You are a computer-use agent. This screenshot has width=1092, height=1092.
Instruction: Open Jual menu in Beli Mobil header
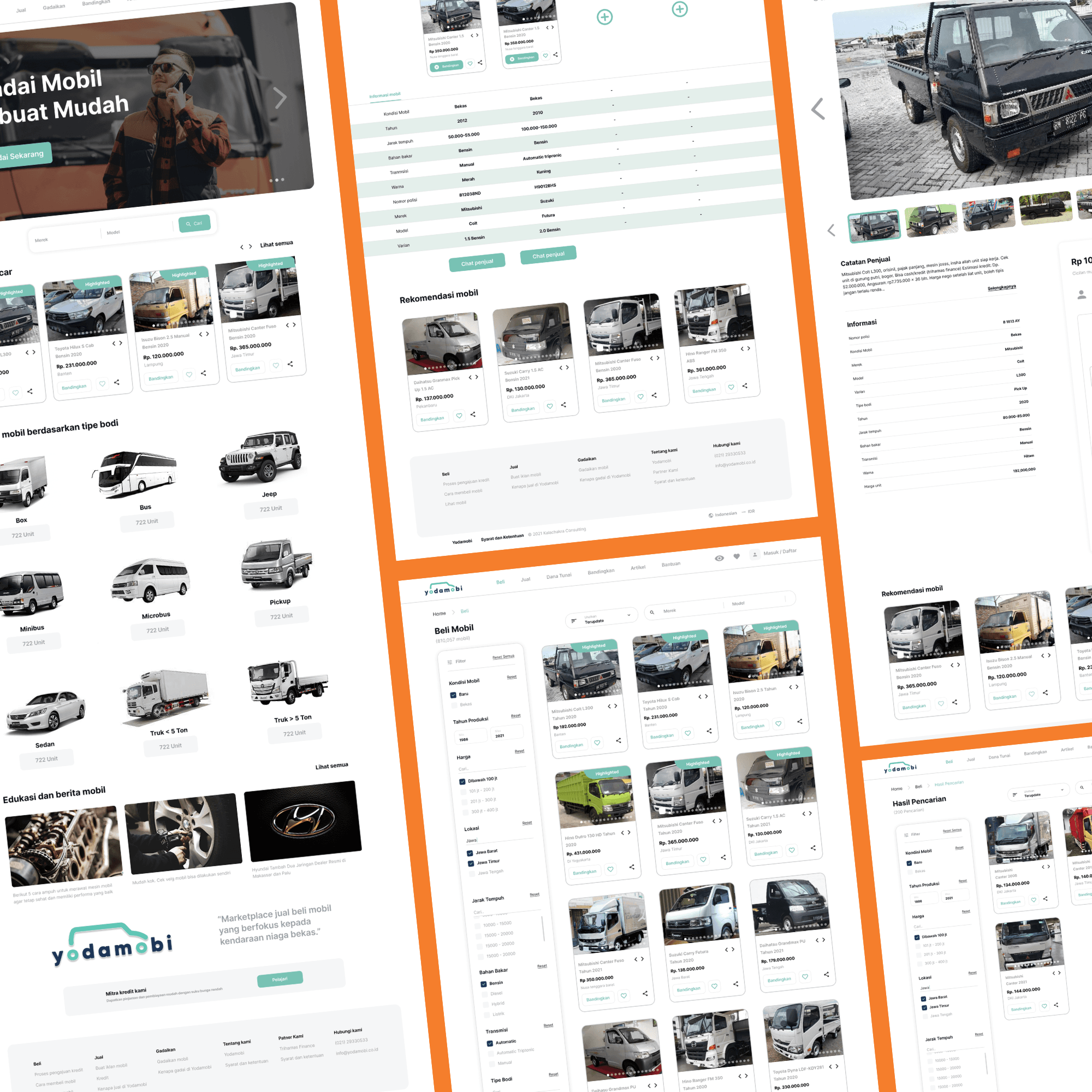(525, 579)
